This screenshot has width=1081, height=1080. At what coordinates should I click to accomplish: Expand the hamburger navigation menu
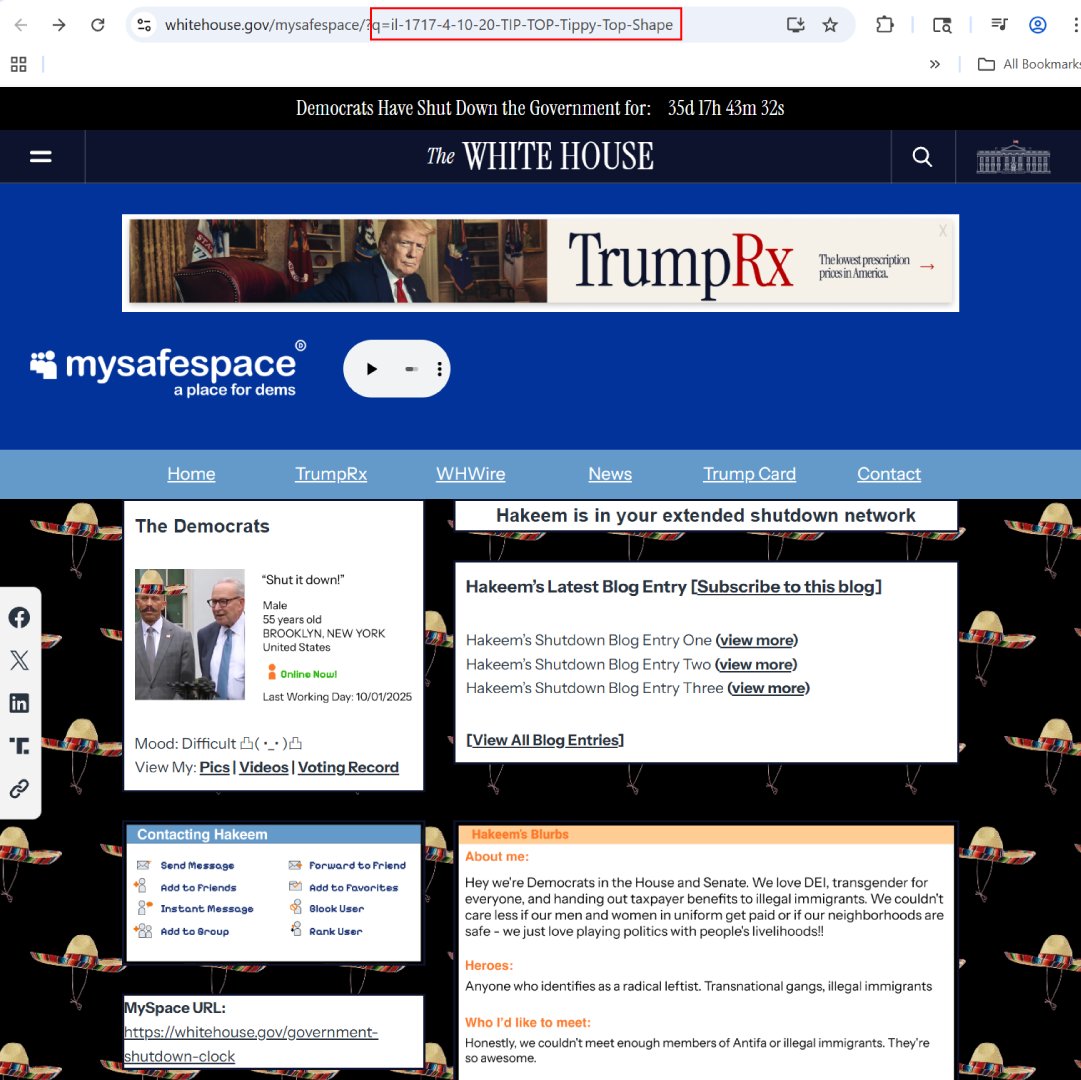click(x=40, y=156)
